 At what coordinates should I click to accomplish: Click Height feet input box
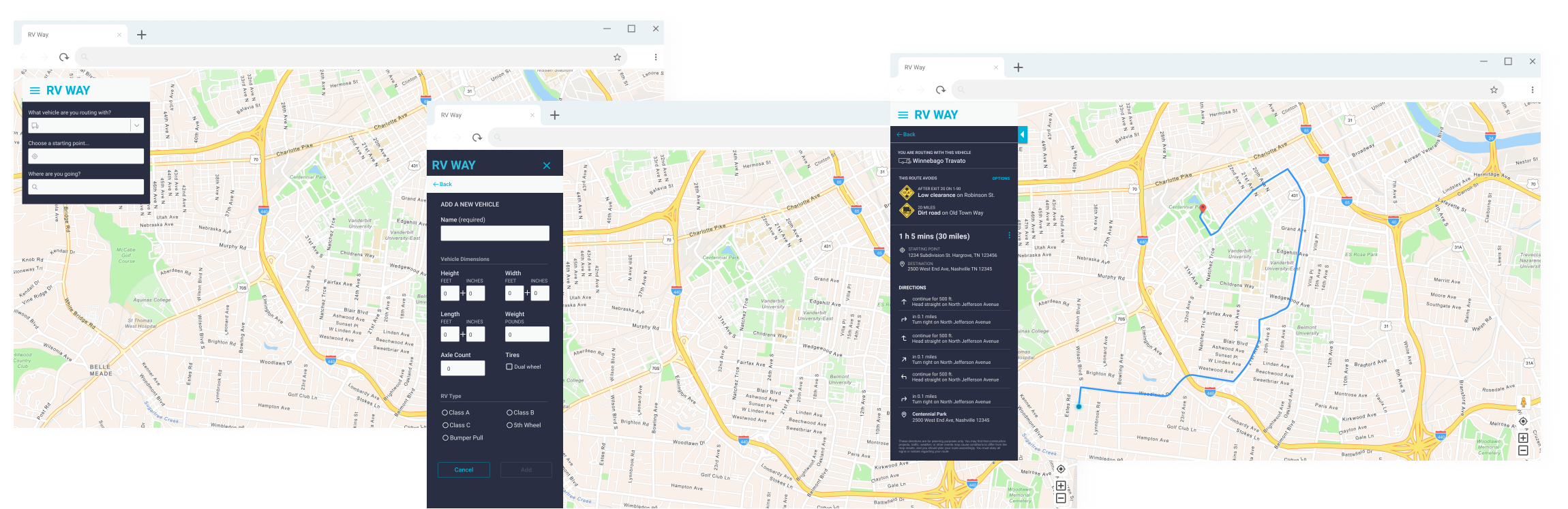point(450,293)
